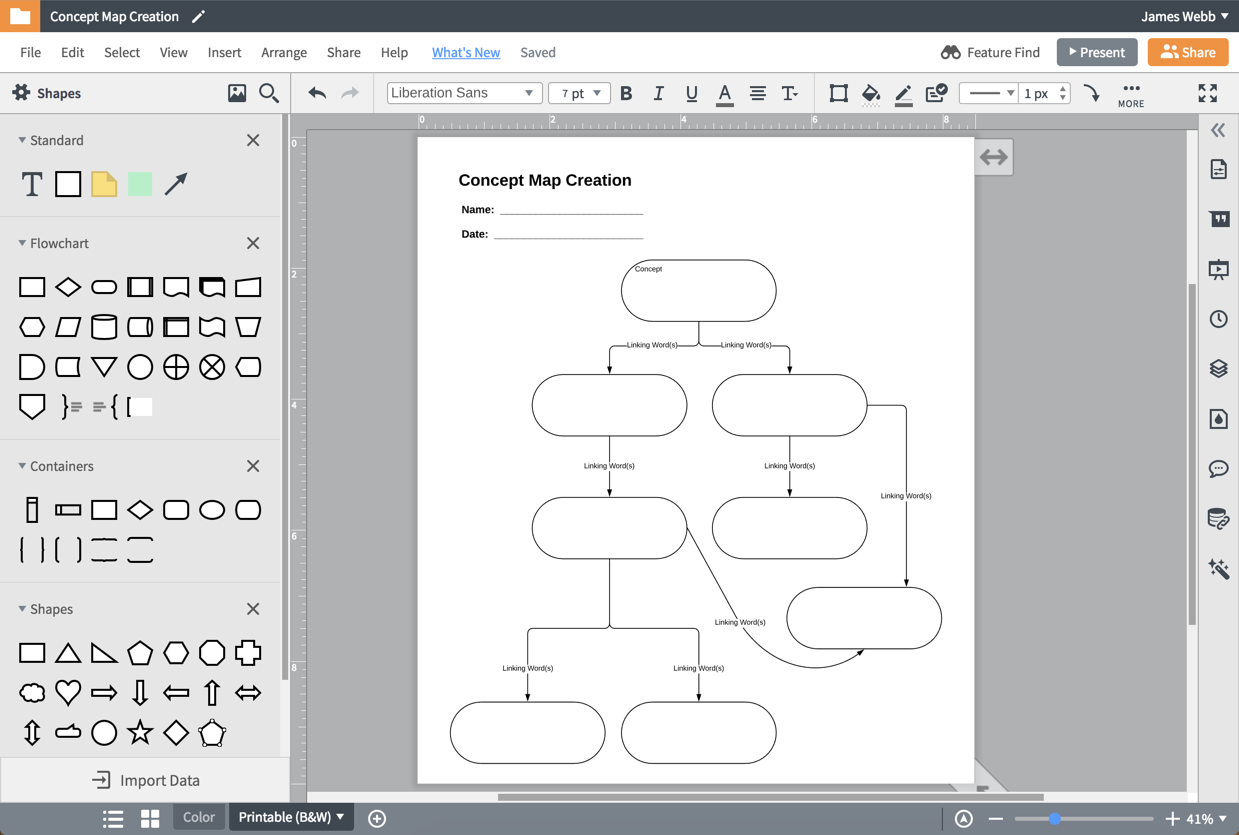This screenshot has height=835, width=1239.
Task: Open the Layers panel icon
Action: tap(1218, 368)
